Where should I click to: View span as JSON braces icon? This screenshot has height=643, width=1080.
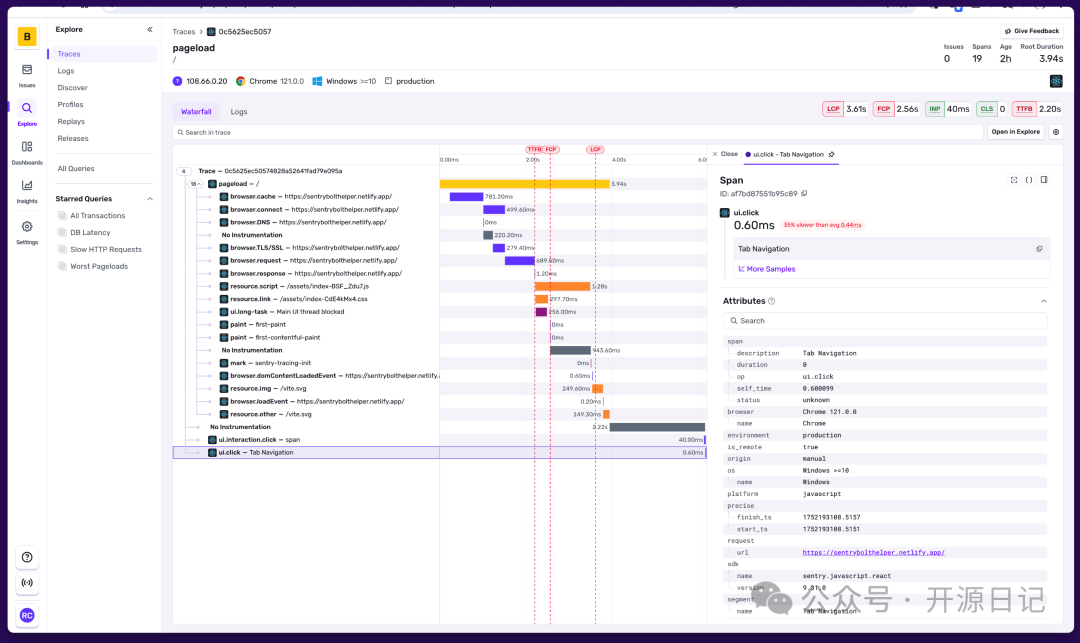(x=1029, y=180)
